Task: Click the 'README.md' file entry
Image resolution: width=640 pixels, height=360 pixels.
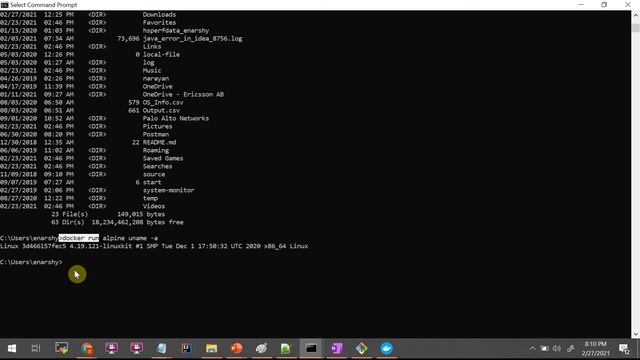Action: point(159,142)
